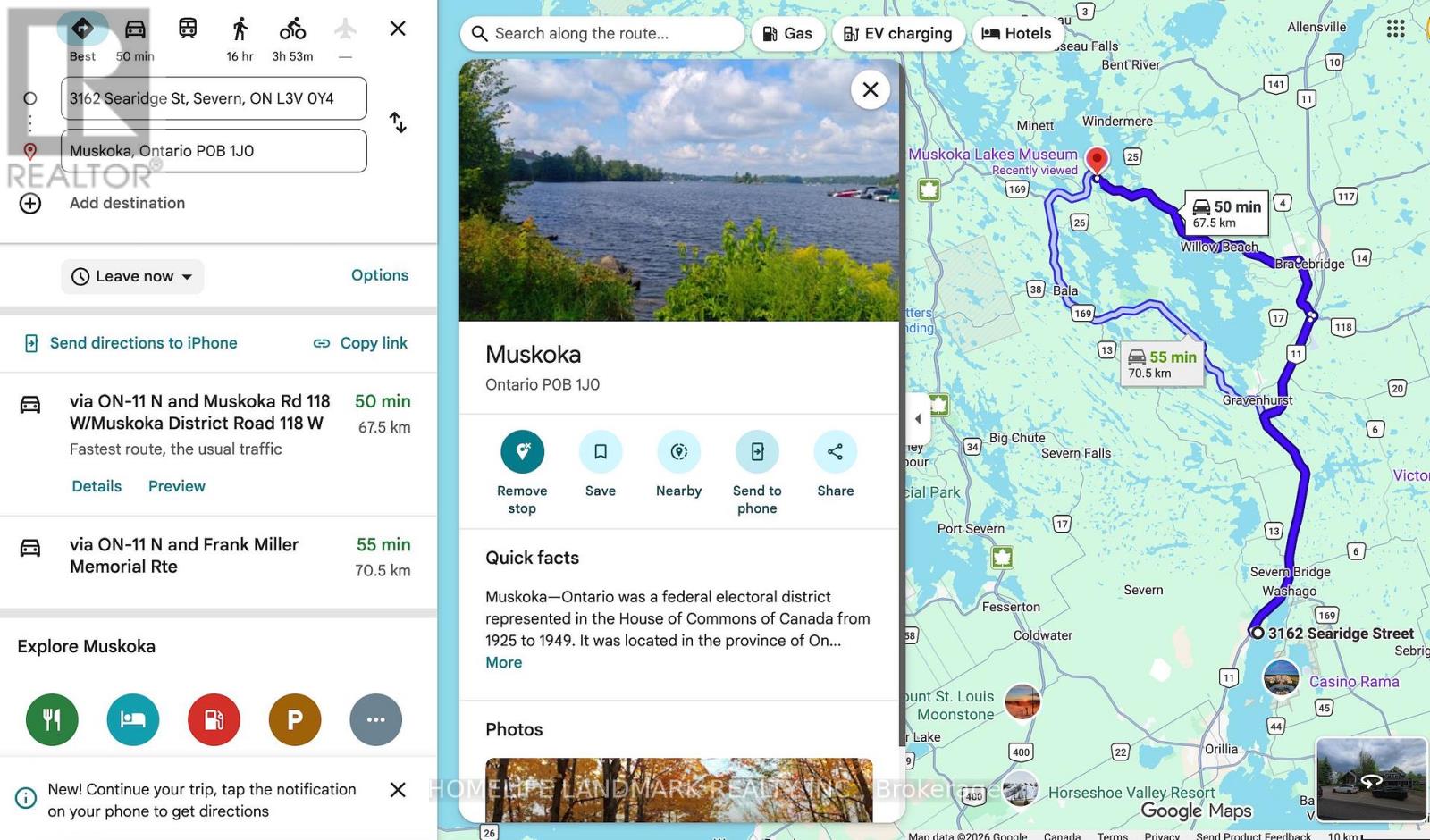This screenshot has height=840, width=1430.
Task: Explore restaurants in Muskoka icon
Action: [52, 719]
